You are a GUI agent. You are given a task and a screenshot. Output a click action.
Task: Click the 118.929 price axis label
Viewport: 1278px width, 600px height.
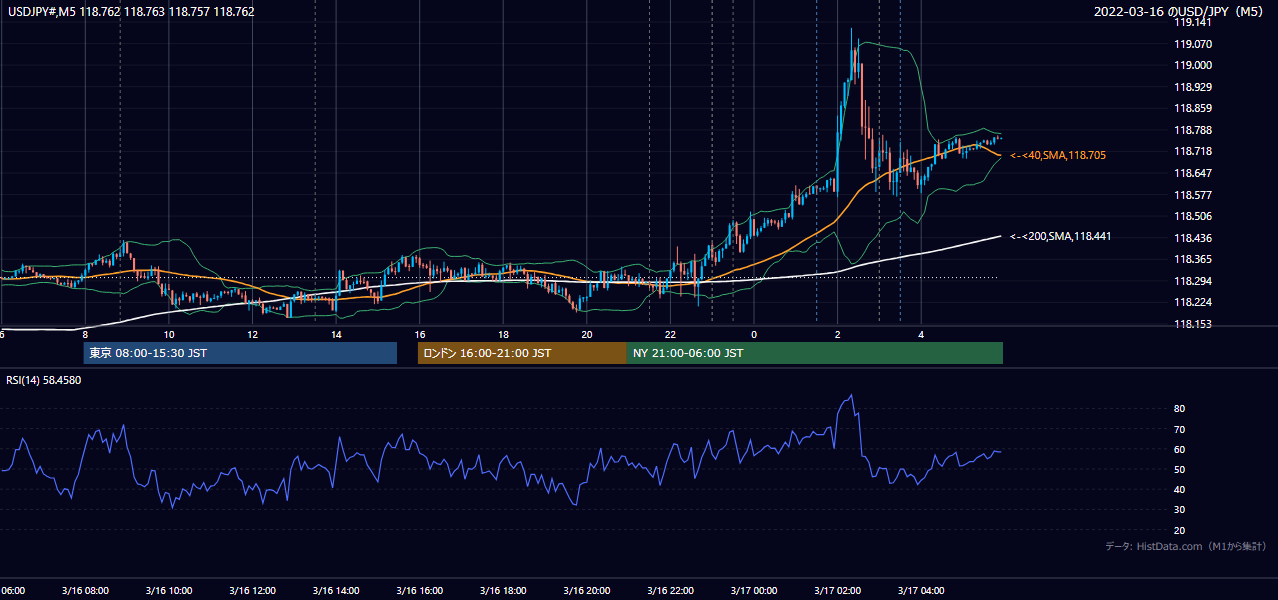(x=1191, y=87)
